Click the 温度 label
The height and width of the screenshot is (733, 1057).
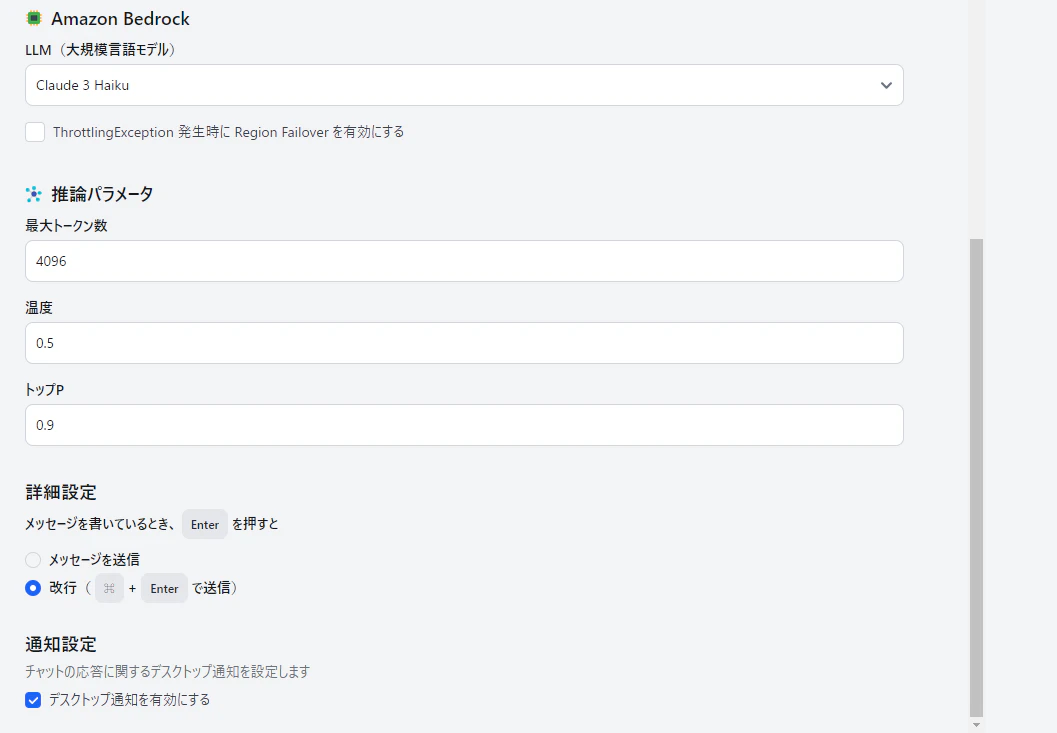click(x=39, y=308)
